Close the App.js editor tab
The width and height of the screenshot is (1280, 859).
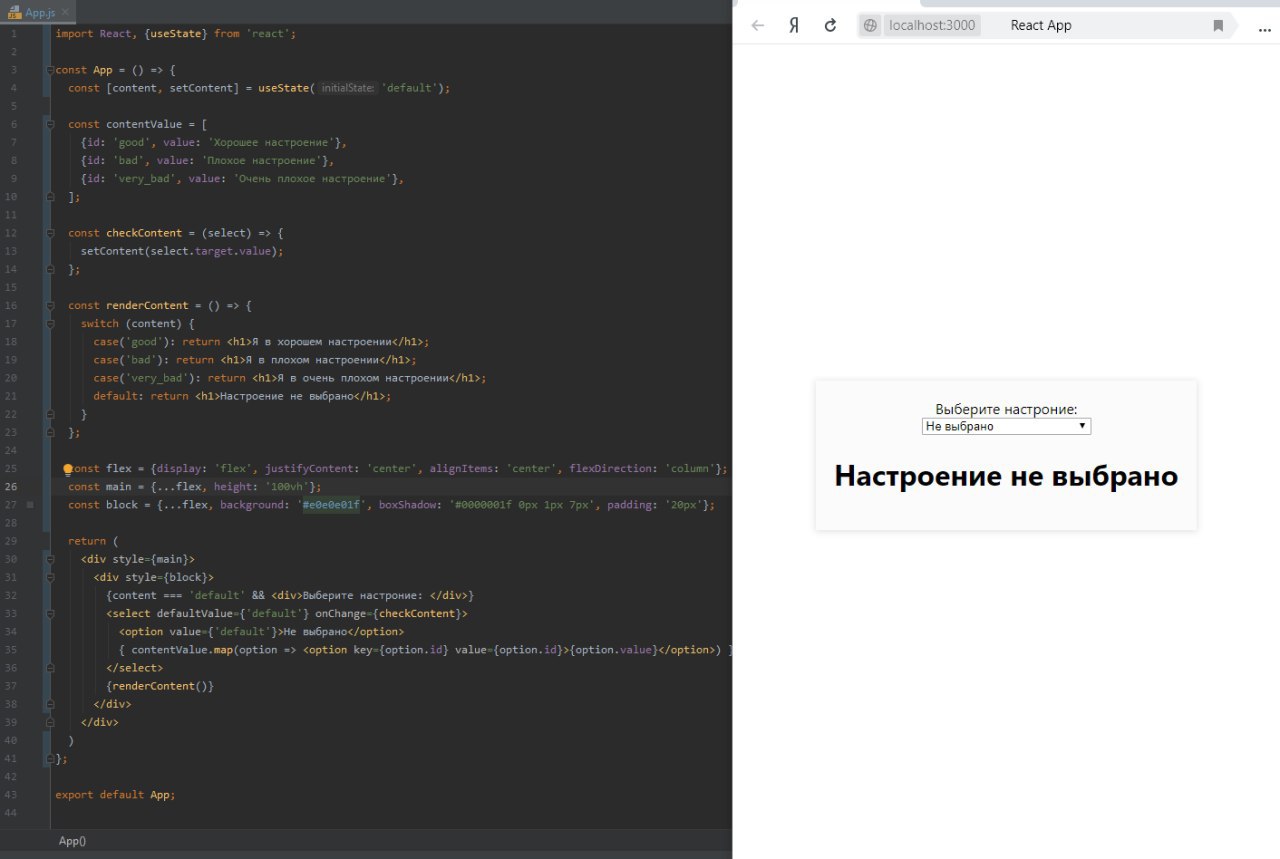64,13
